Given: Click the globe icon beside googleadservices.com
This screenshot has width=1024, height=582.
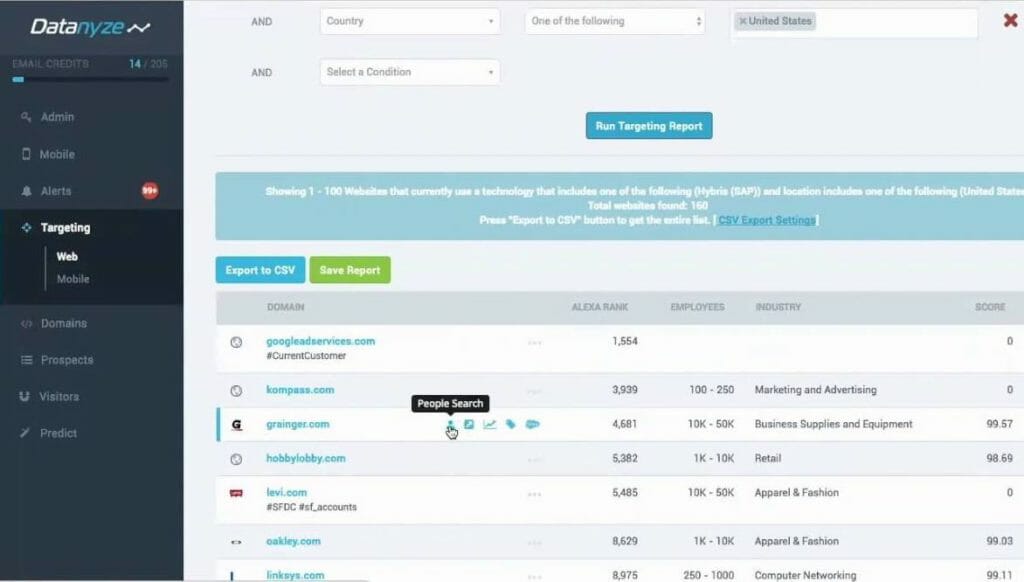Looking at the screenshot, I should pos(236,342).
